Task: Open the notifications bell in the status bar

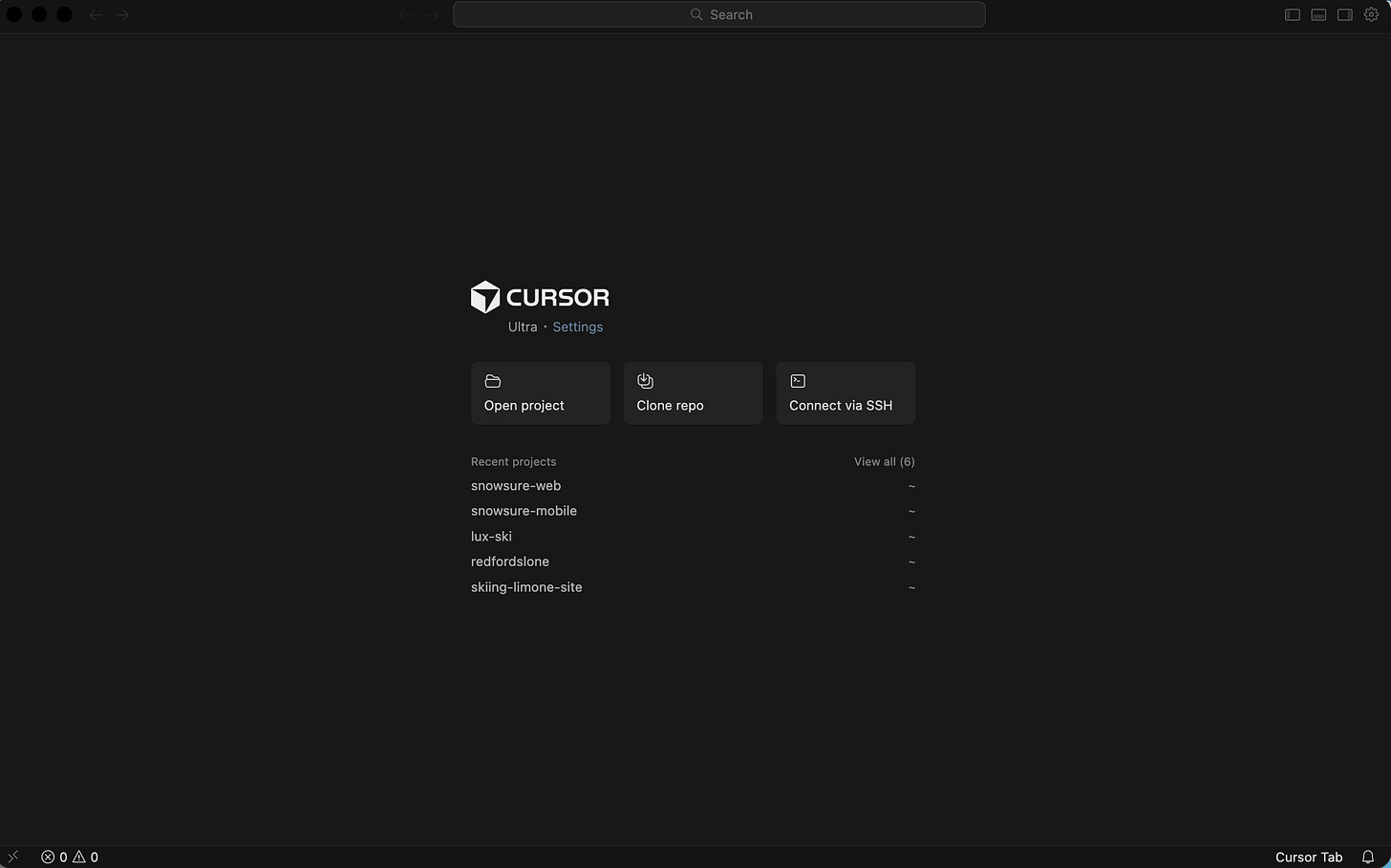Action: pos(1368,857)
